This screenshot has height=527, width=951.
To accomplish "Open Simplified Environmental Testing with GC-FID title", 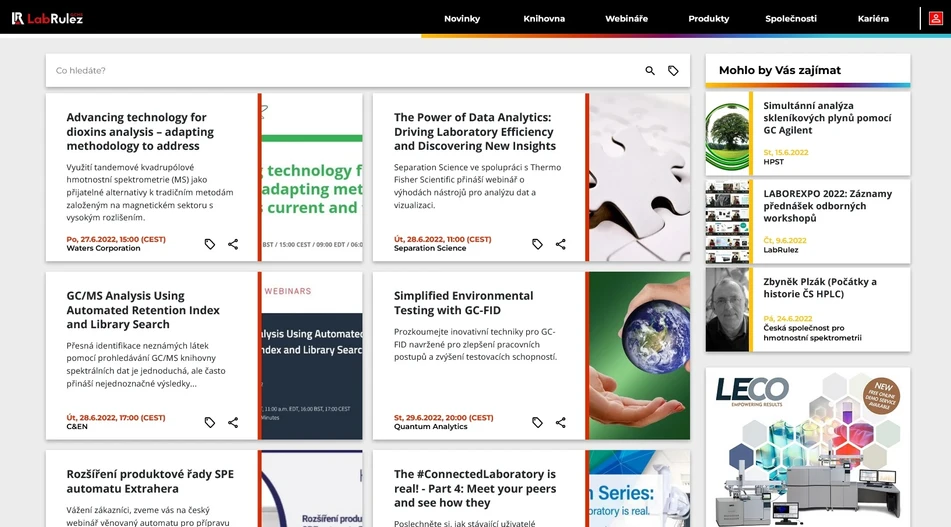I will pyautogui.click(x=463, y=303).
